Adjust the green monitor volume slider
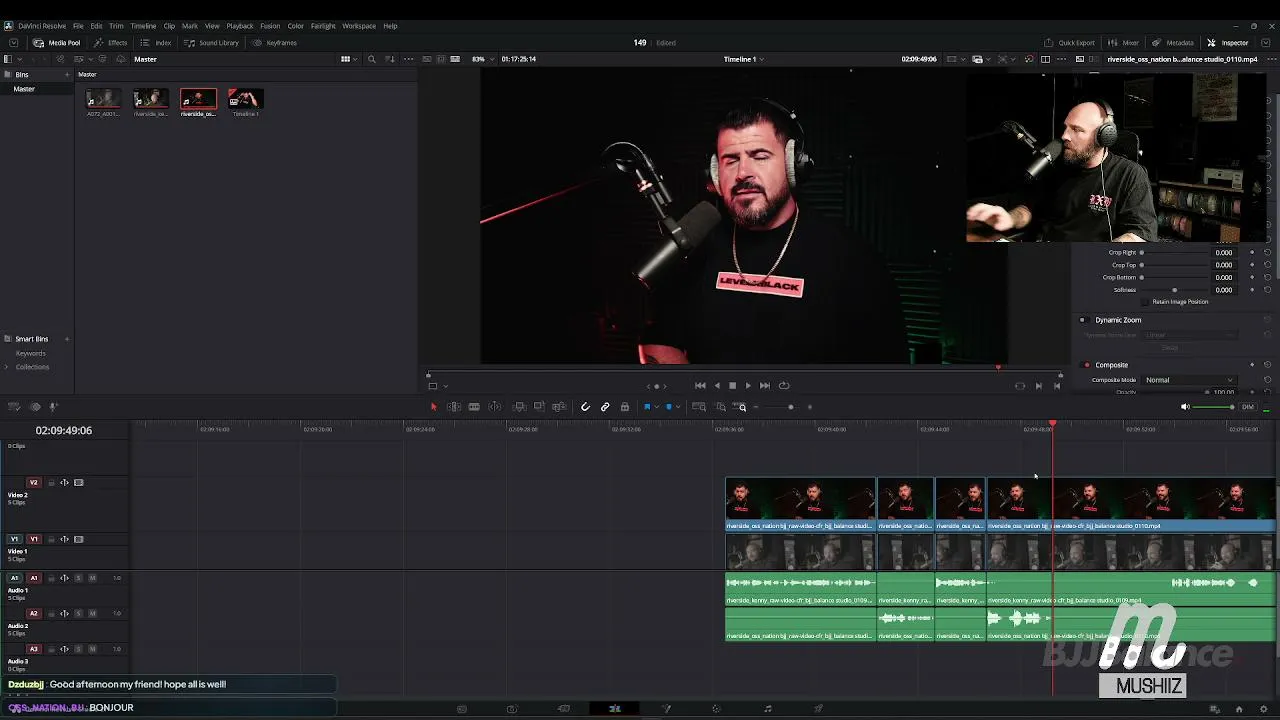 tap(1215, 407)
